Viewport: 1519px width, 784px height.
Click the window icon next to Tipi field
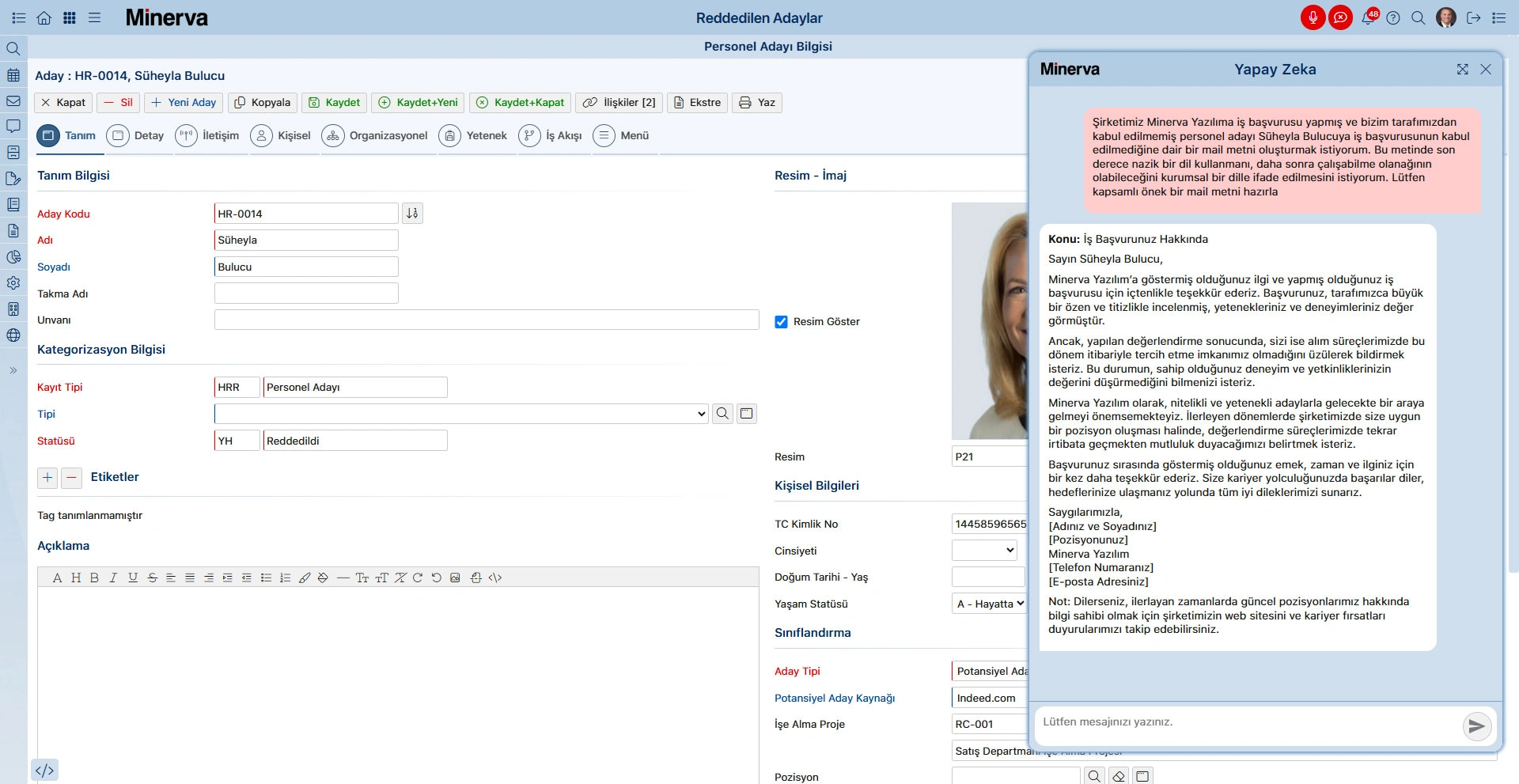746,414
